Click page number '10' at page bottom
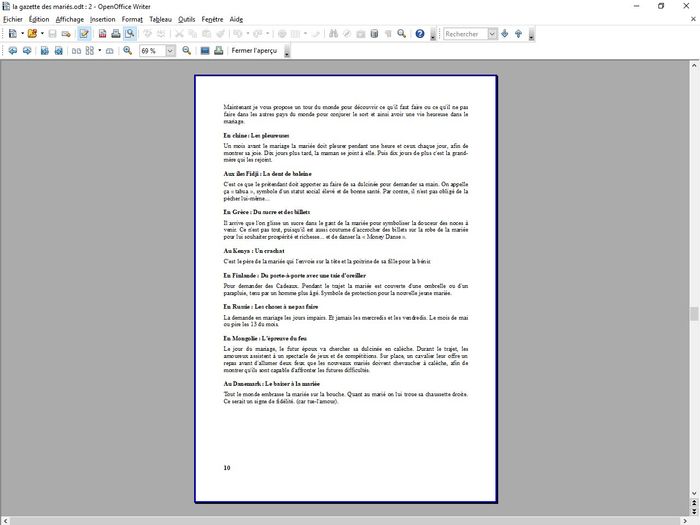 tap(227, 468)
